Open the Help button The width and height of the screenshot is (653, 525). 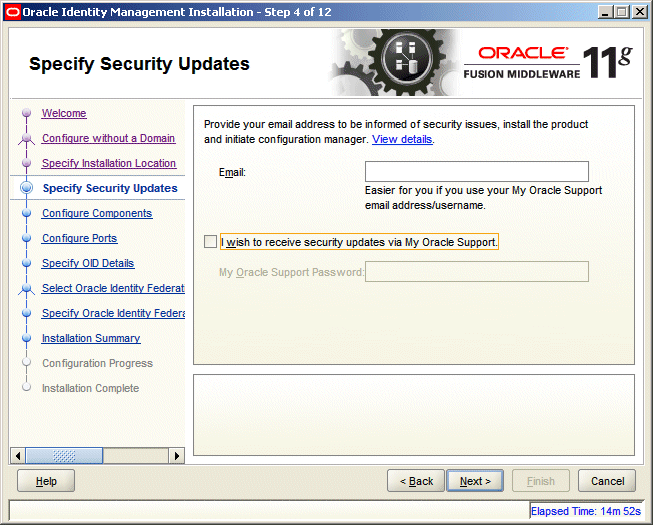[x=46, y=481]
